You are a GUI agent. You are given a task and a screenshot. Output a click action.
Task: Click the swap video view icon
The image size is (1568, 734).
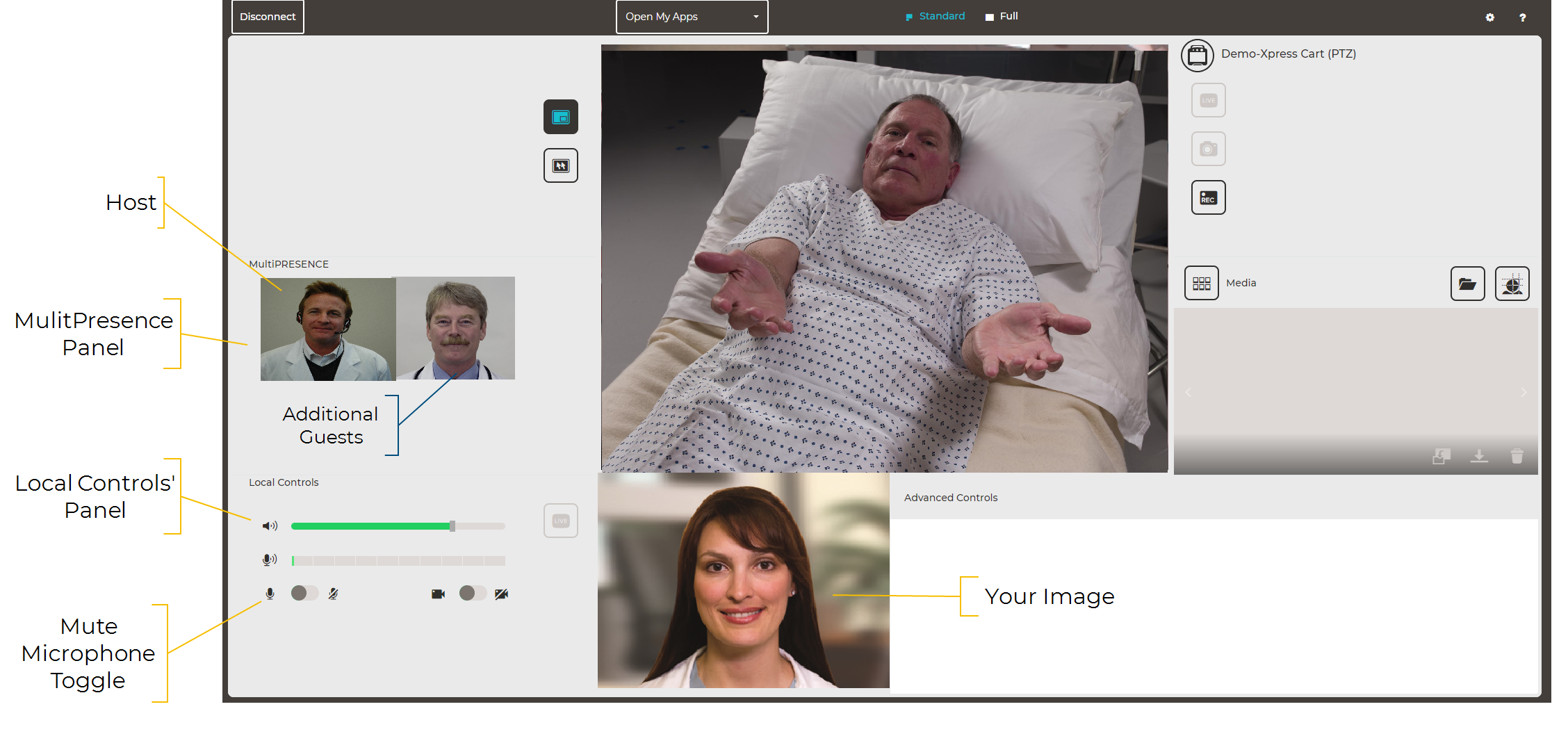(560, 165)
